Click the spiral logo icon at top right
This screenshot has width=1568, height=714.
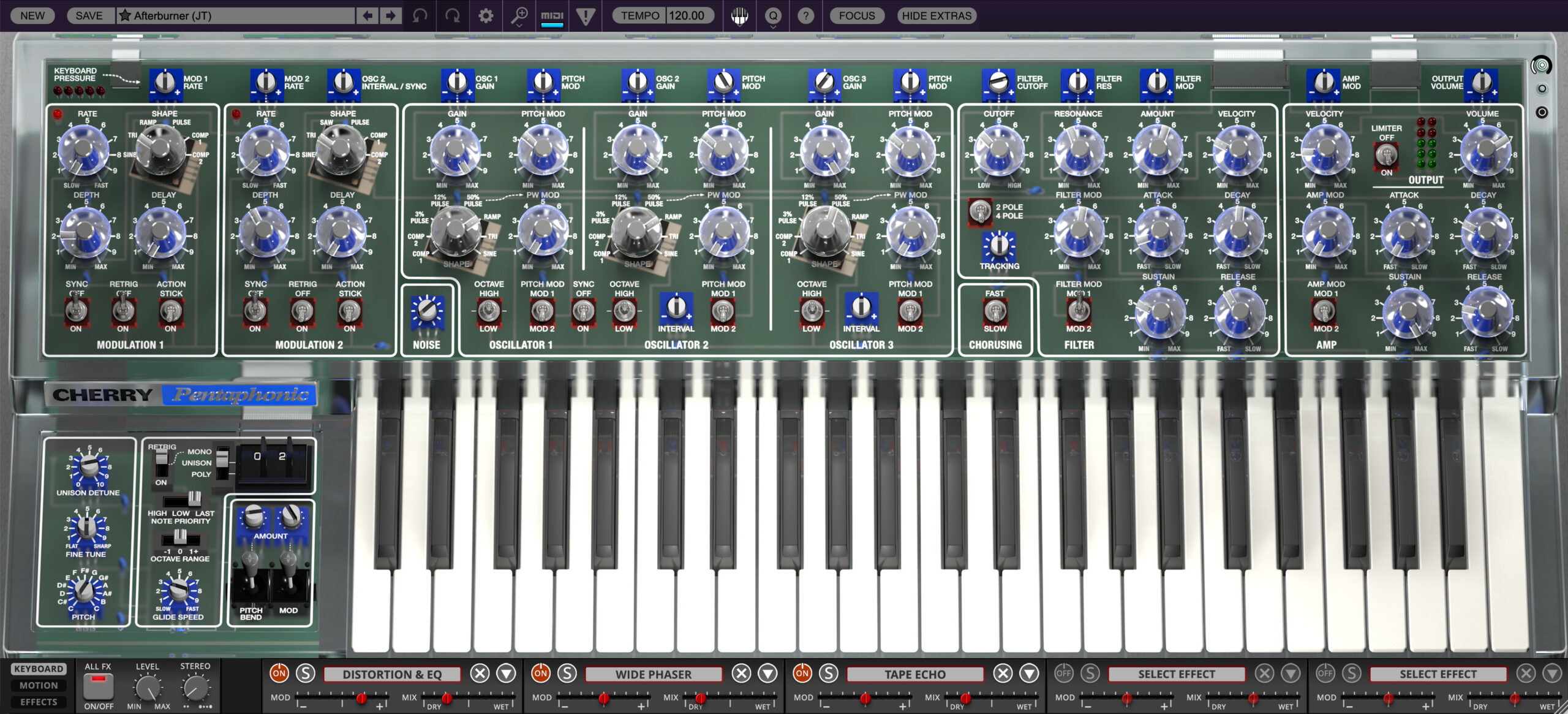coord(1542,65)
